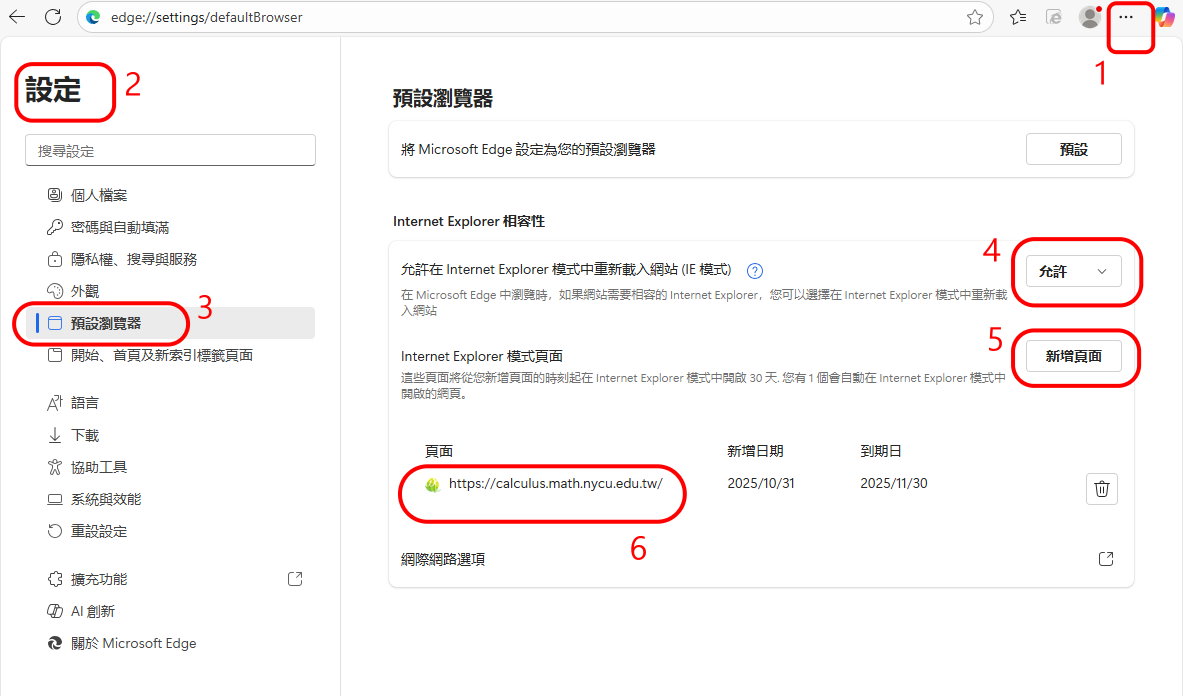Open the Settings and more ellipsis menu

click(1126, 17)
